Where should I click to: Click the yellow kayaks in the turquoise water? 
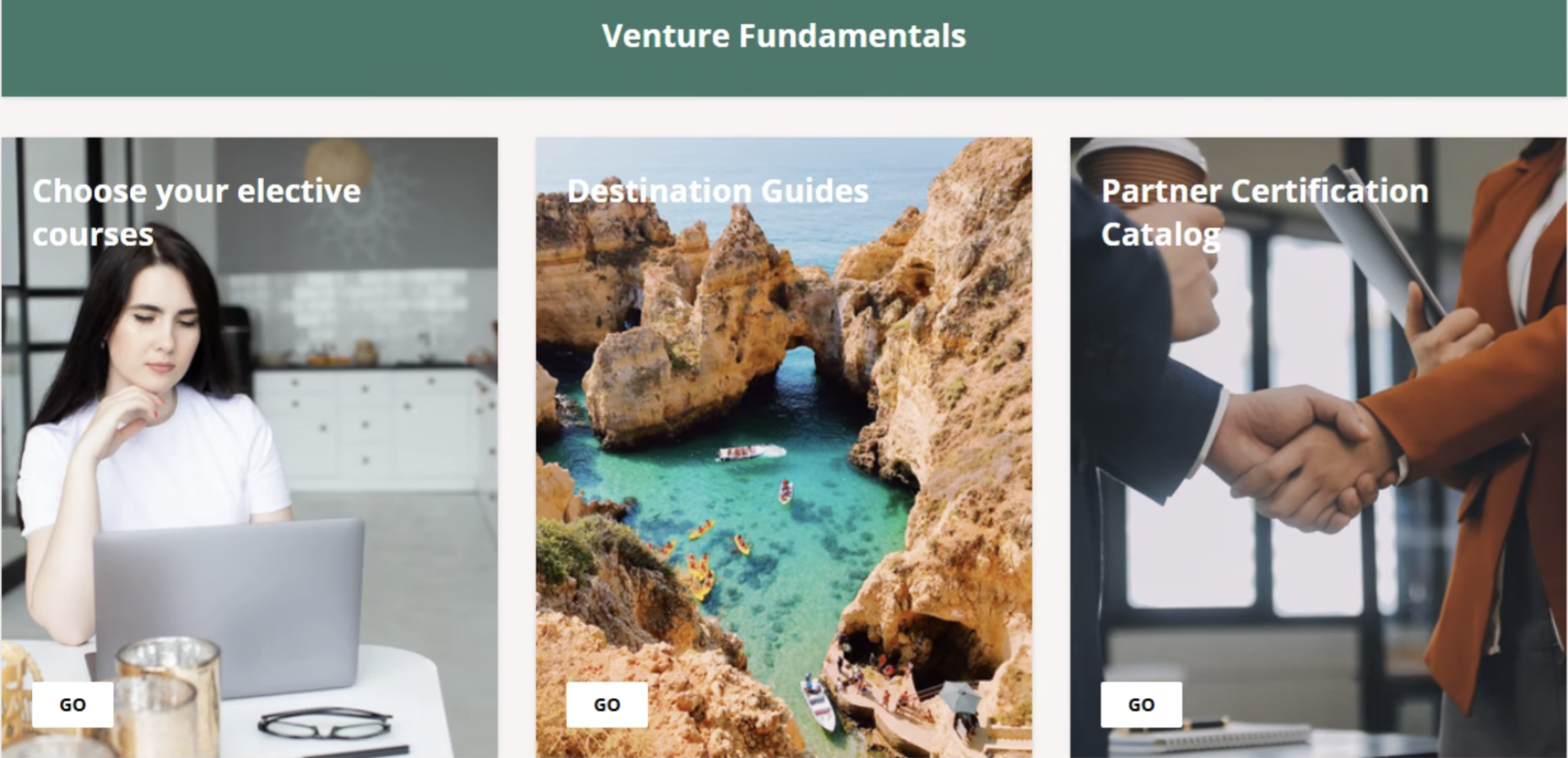pos(700,574)
